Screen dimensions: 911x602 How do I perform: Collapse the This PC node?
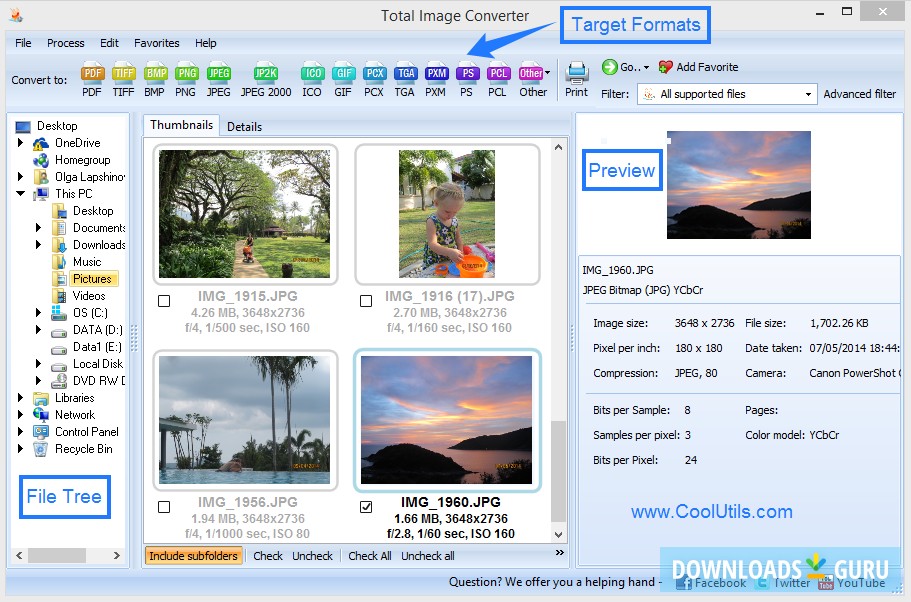22,193
